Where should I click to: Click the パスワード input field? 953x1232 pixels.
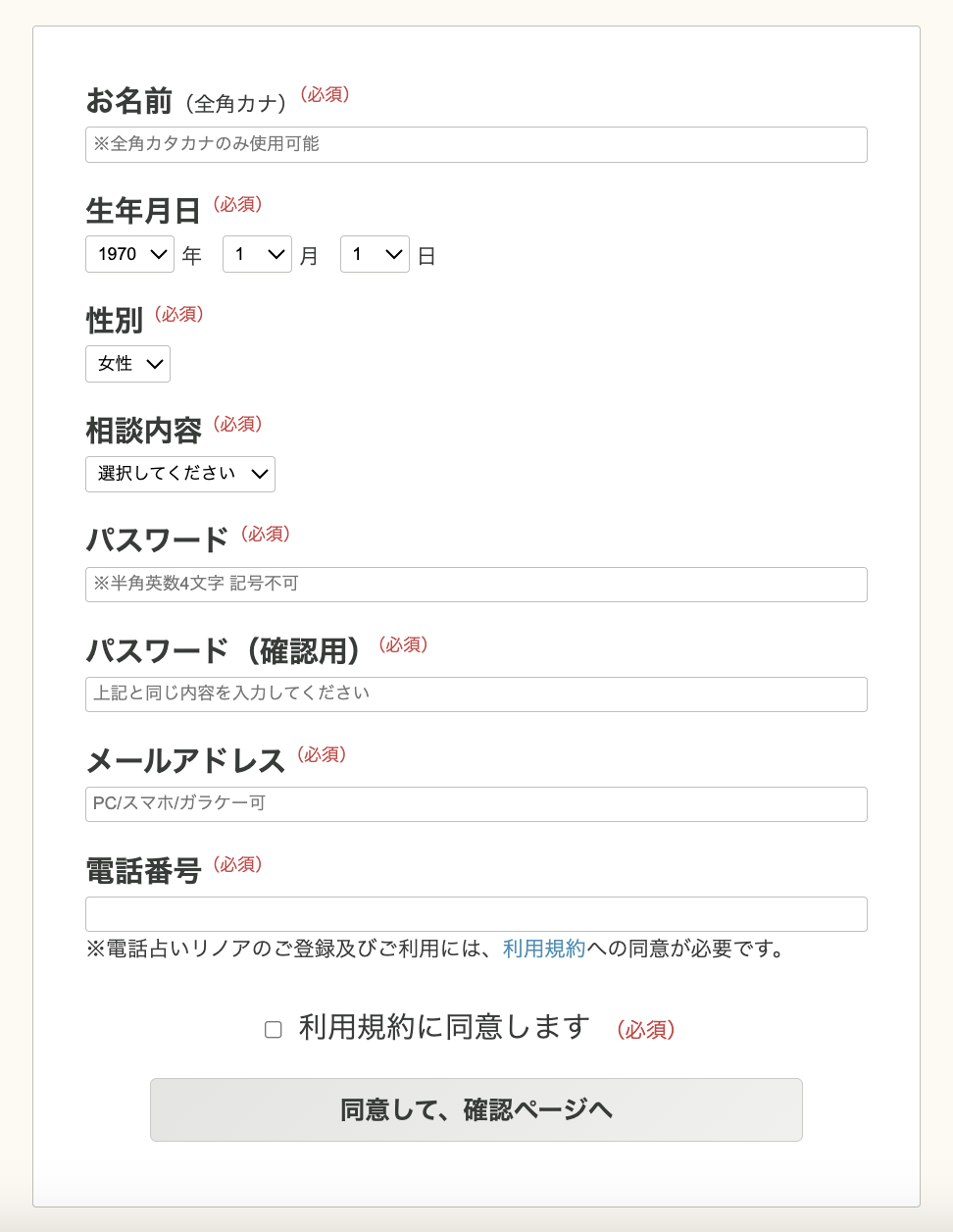(x=476, y=584)
